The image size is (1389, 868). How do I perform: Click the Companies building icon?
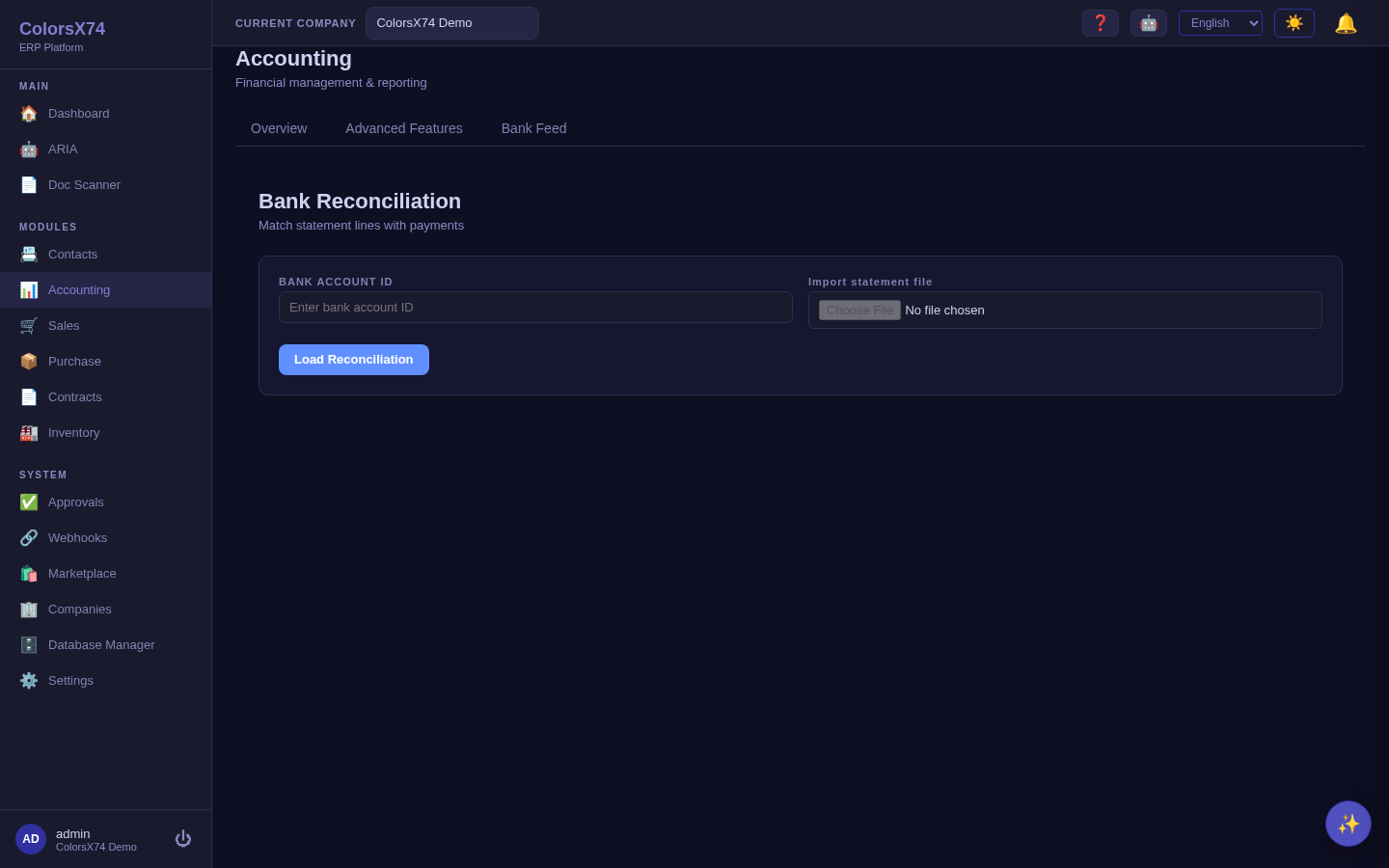[29, 610]
